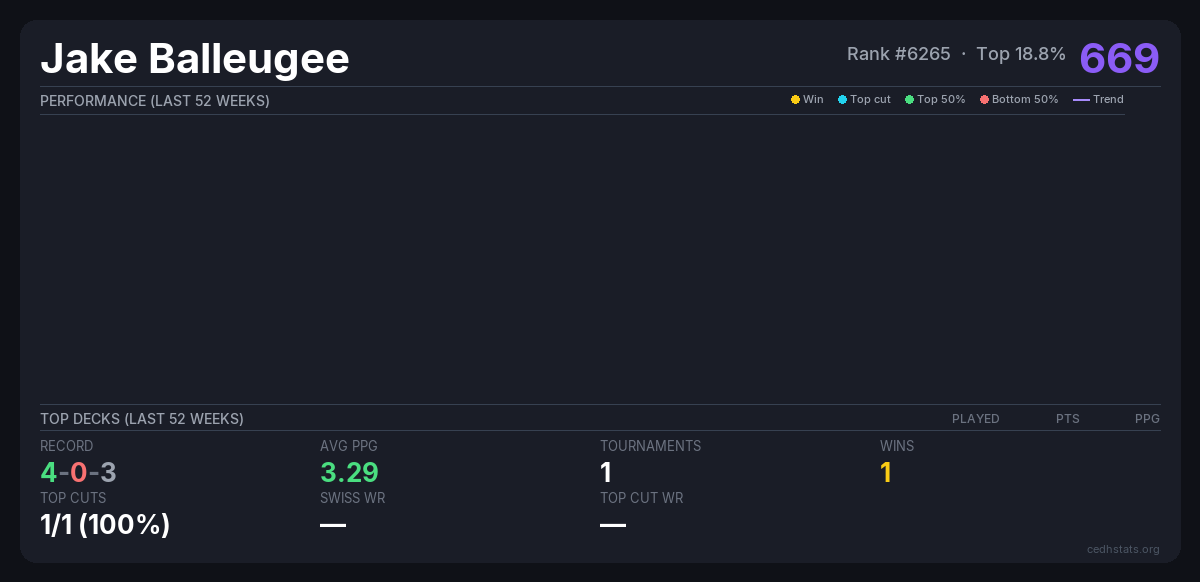1200x582 pixels.
Task: Click the 1/1 (100%) top cuts value
Action: (x=105, y=524)
